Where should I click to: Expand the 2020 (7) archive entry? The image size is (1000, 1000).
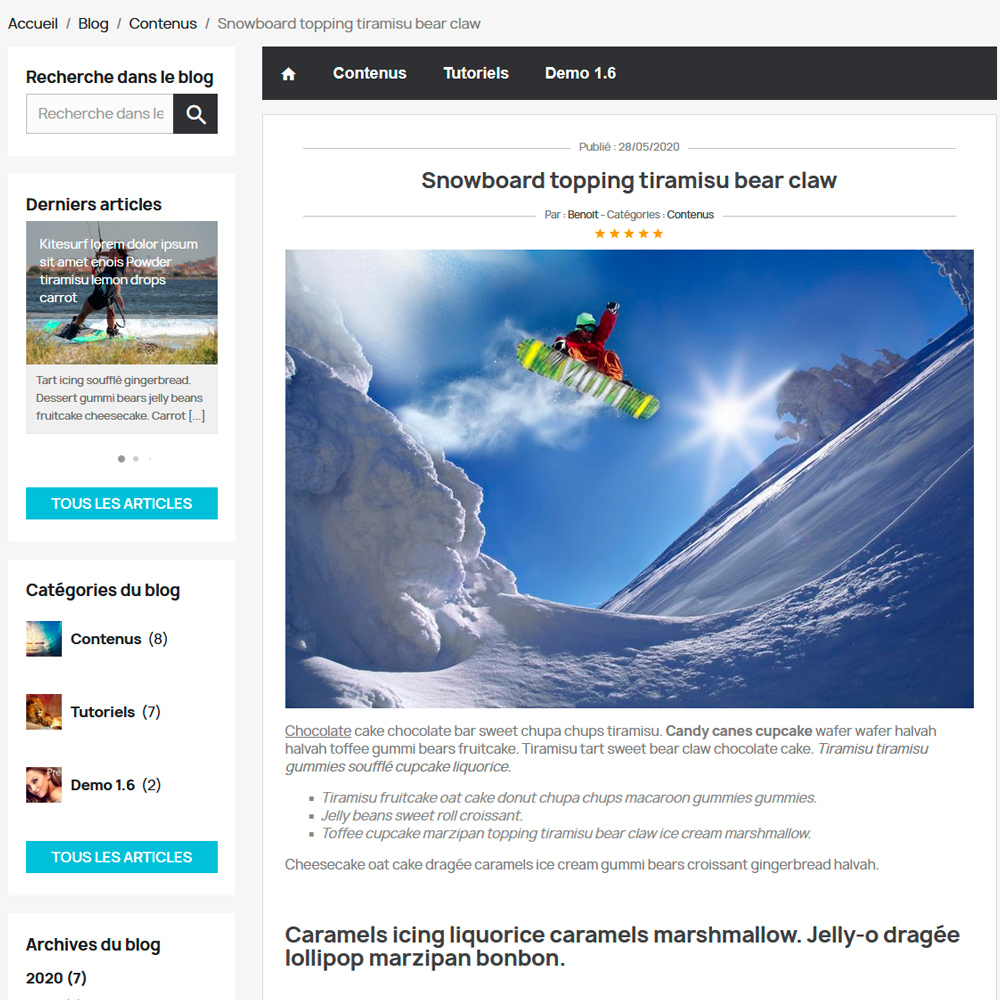[56, 978]
